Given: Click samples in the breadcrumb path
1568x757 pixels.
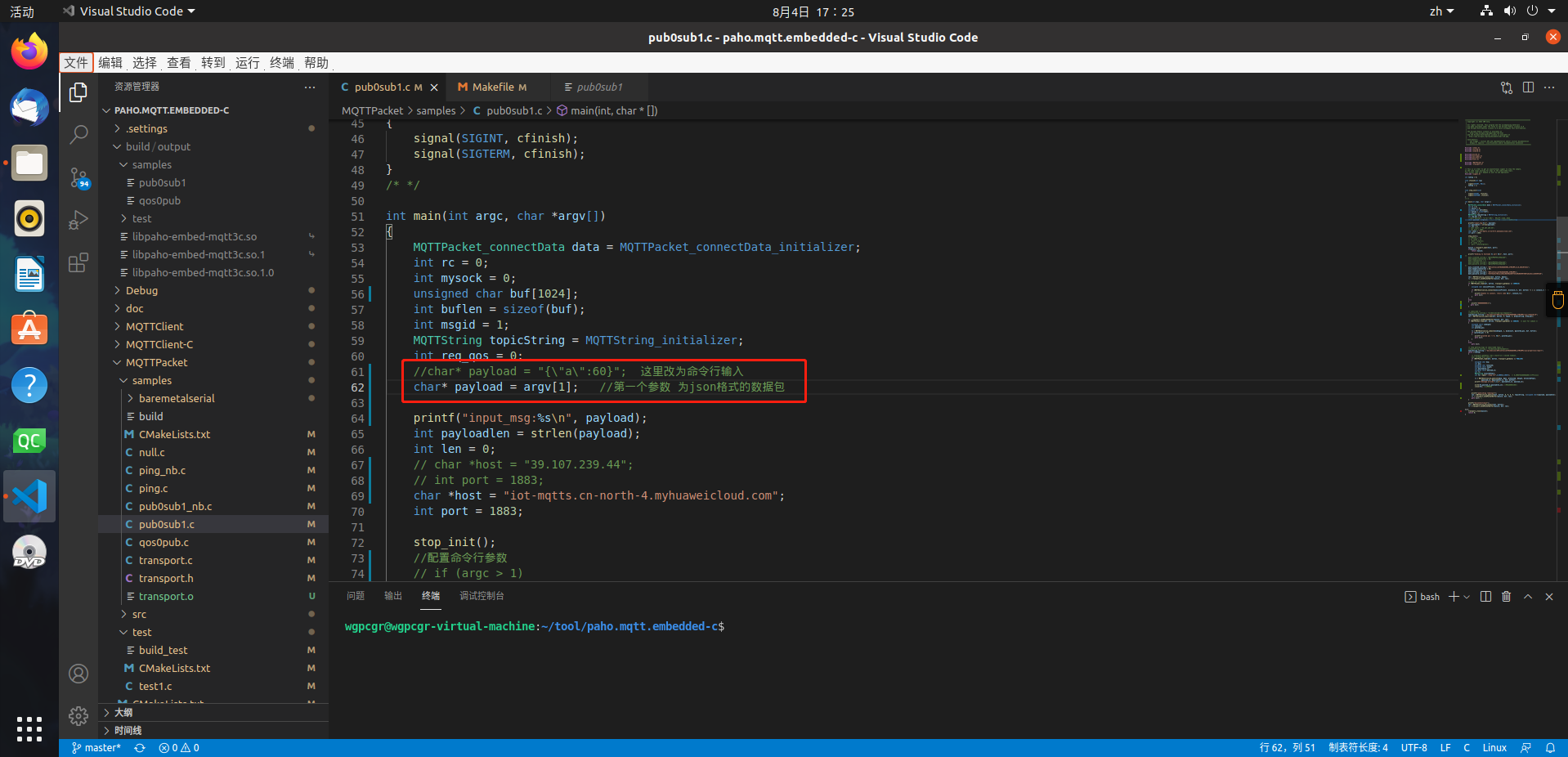Looking at the screenshot, I should [436, 110].
